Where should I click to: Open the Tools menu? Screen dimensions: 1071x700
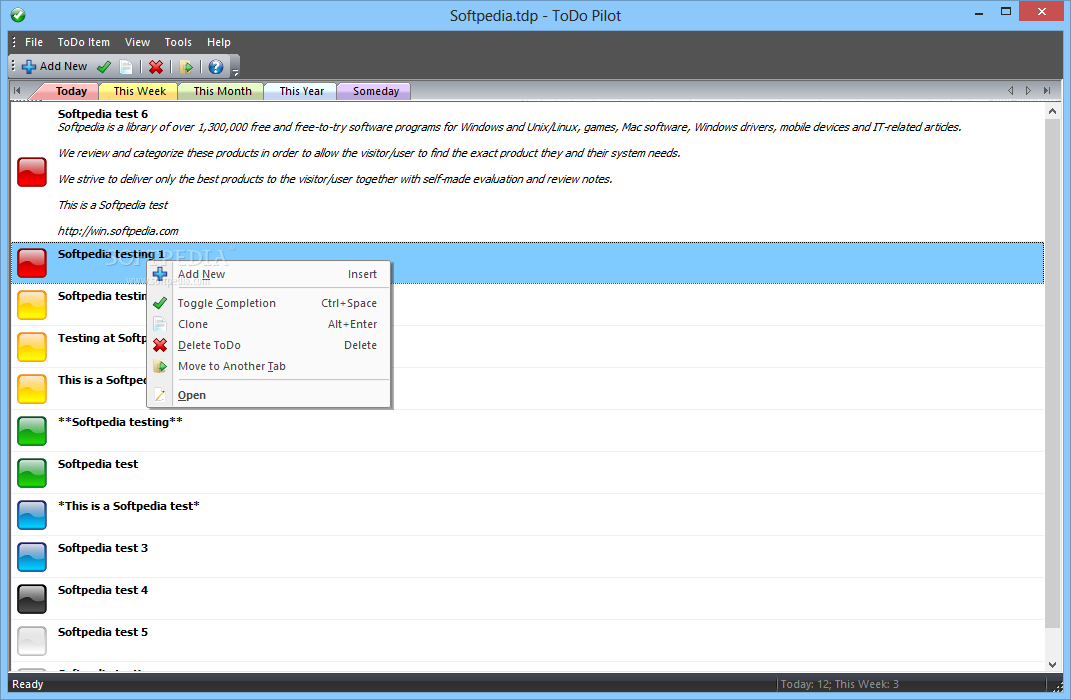pos(178,42)
